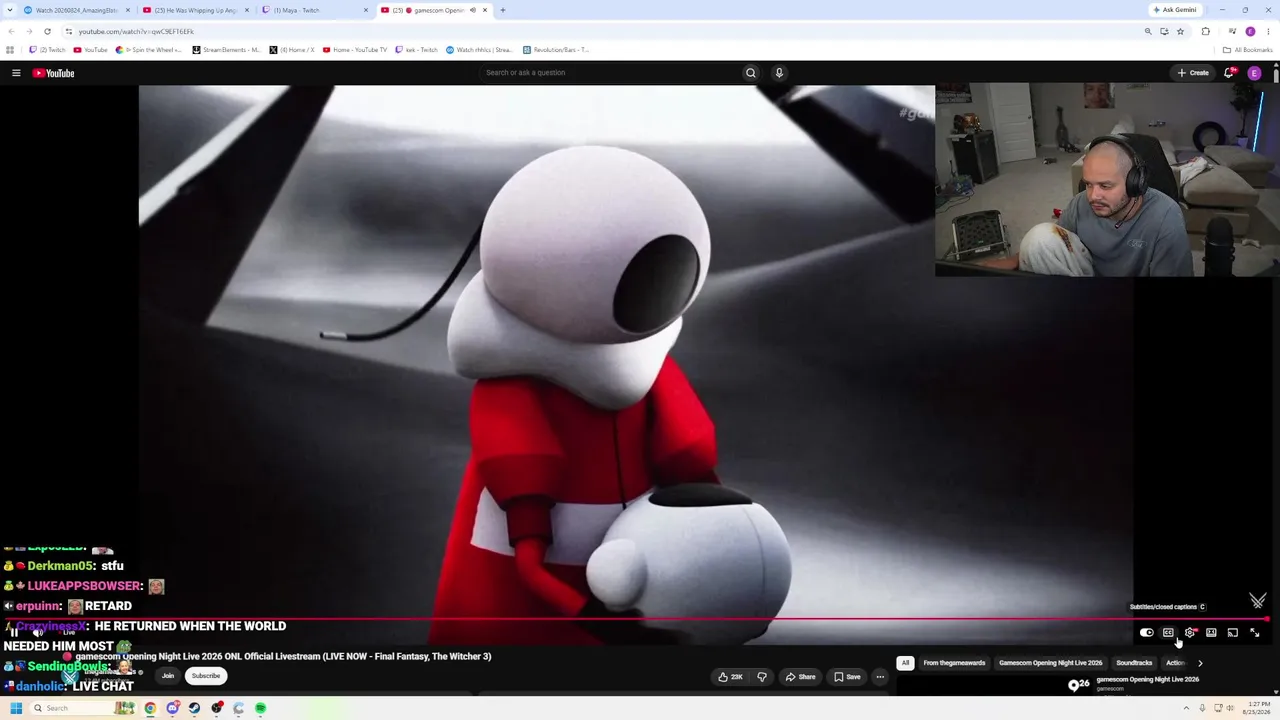
Task: Open a new browser tab
Action: tap(503, 10)
